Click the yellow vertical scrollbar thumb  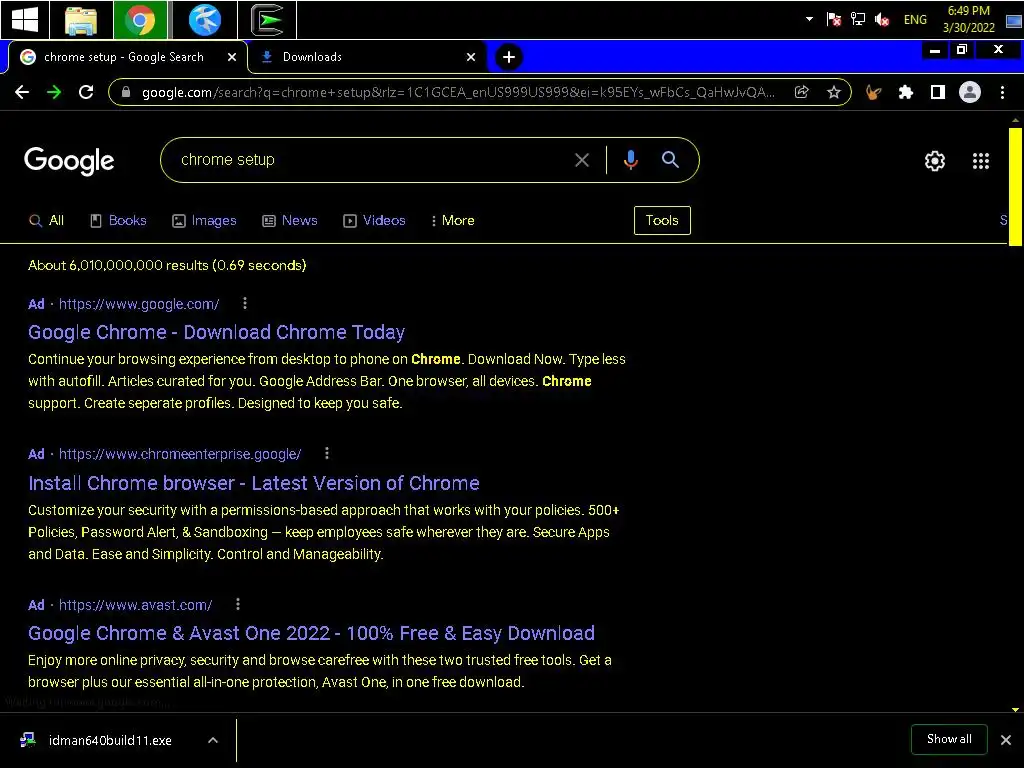tap(1015, 187)
